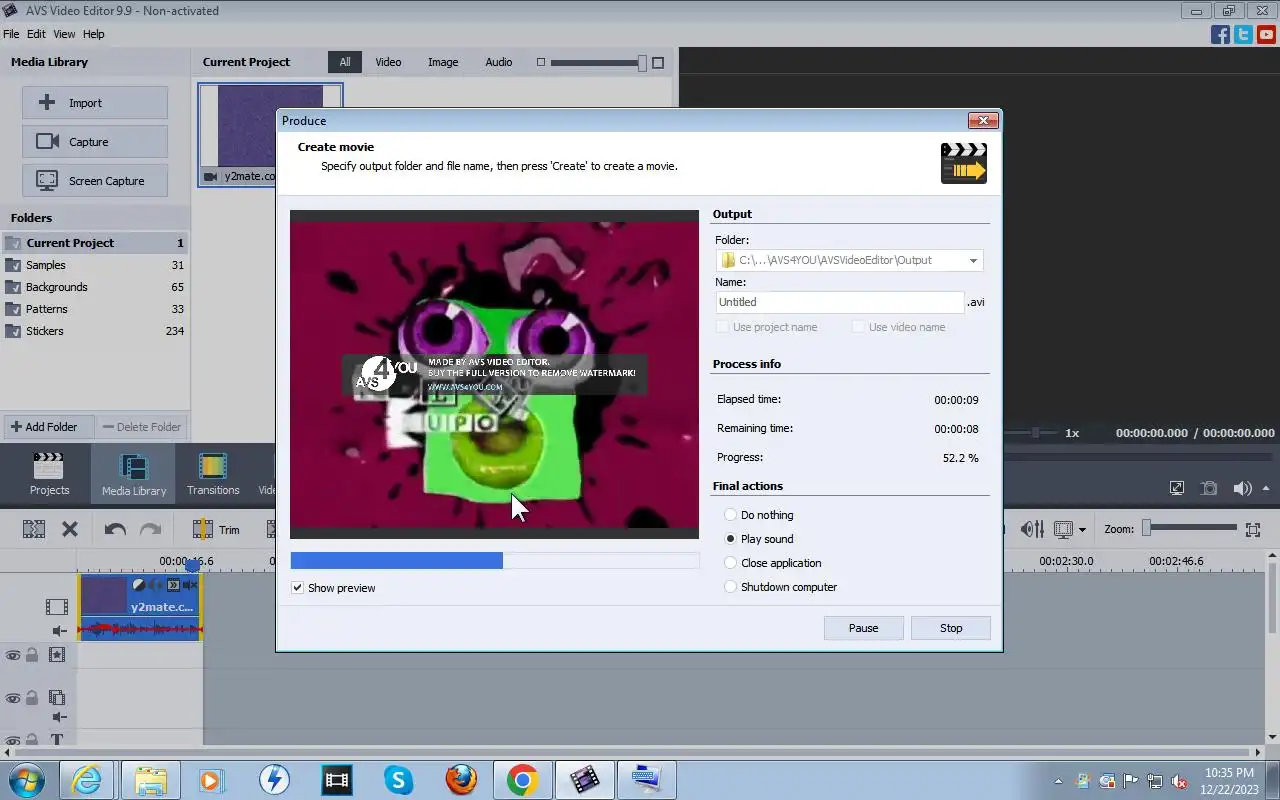Open the File menu
Image resolution: width=1280 pixels, height=800 pixels.
(11, 34)
